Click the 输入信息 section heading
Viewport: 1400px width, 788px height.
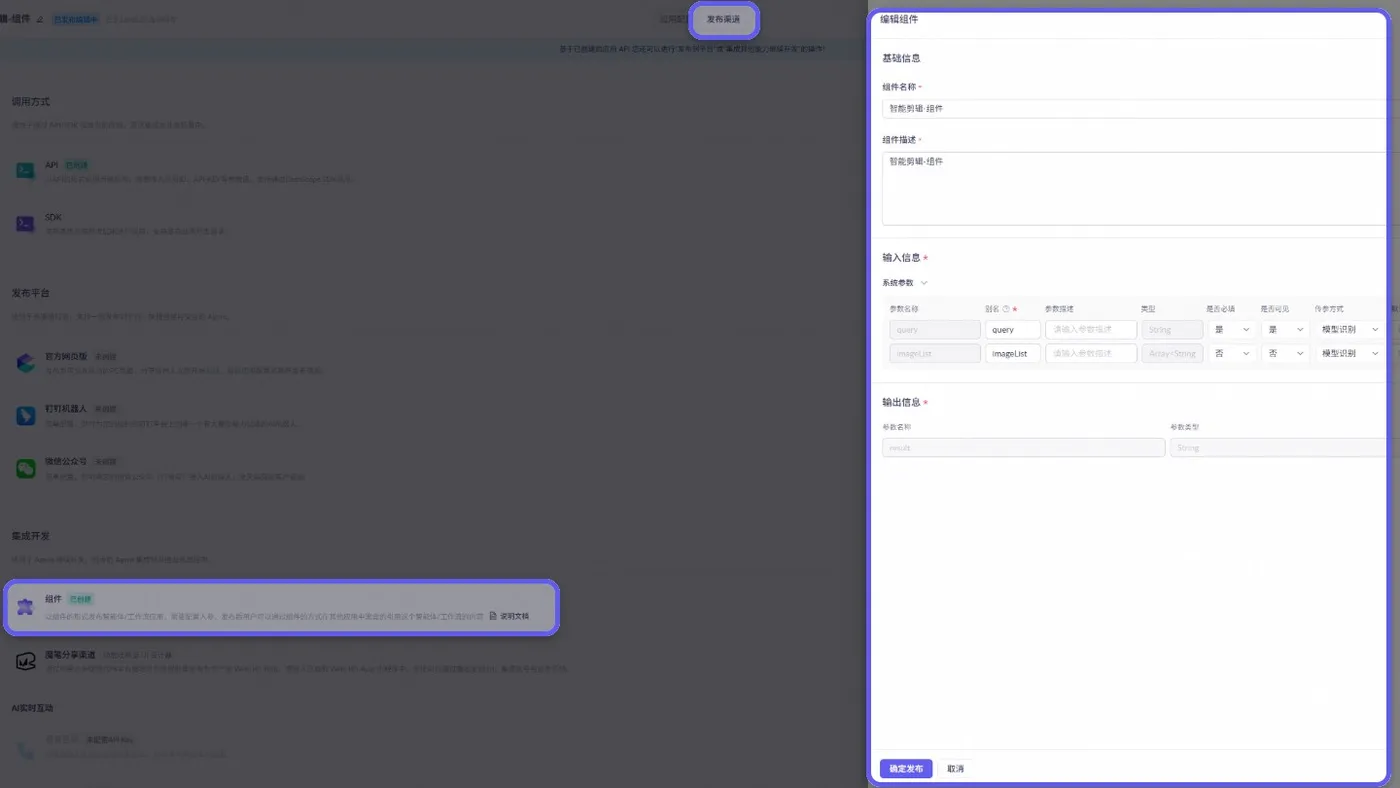click(x=901, y=258)
